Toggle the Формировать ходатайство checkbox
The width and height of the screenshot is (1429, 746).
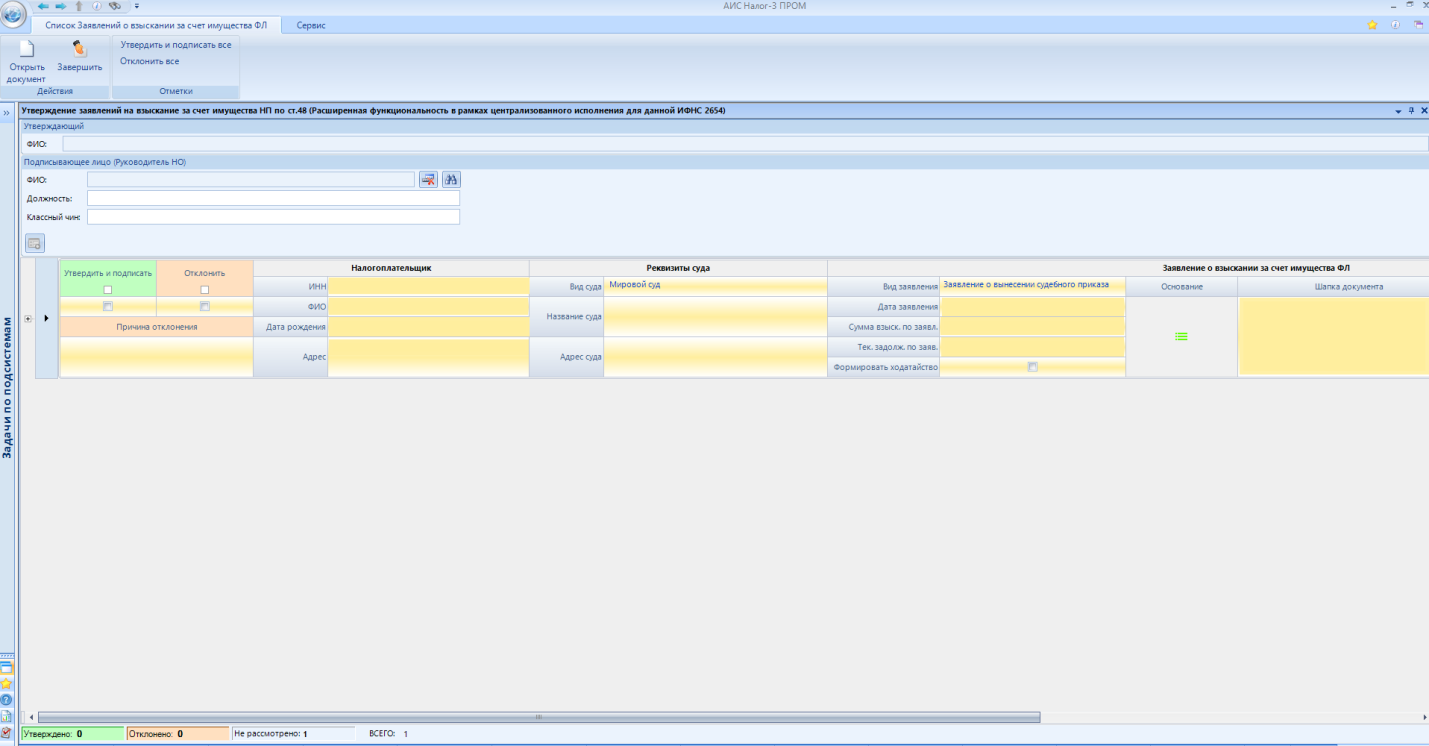click(x=1033, y=367)
